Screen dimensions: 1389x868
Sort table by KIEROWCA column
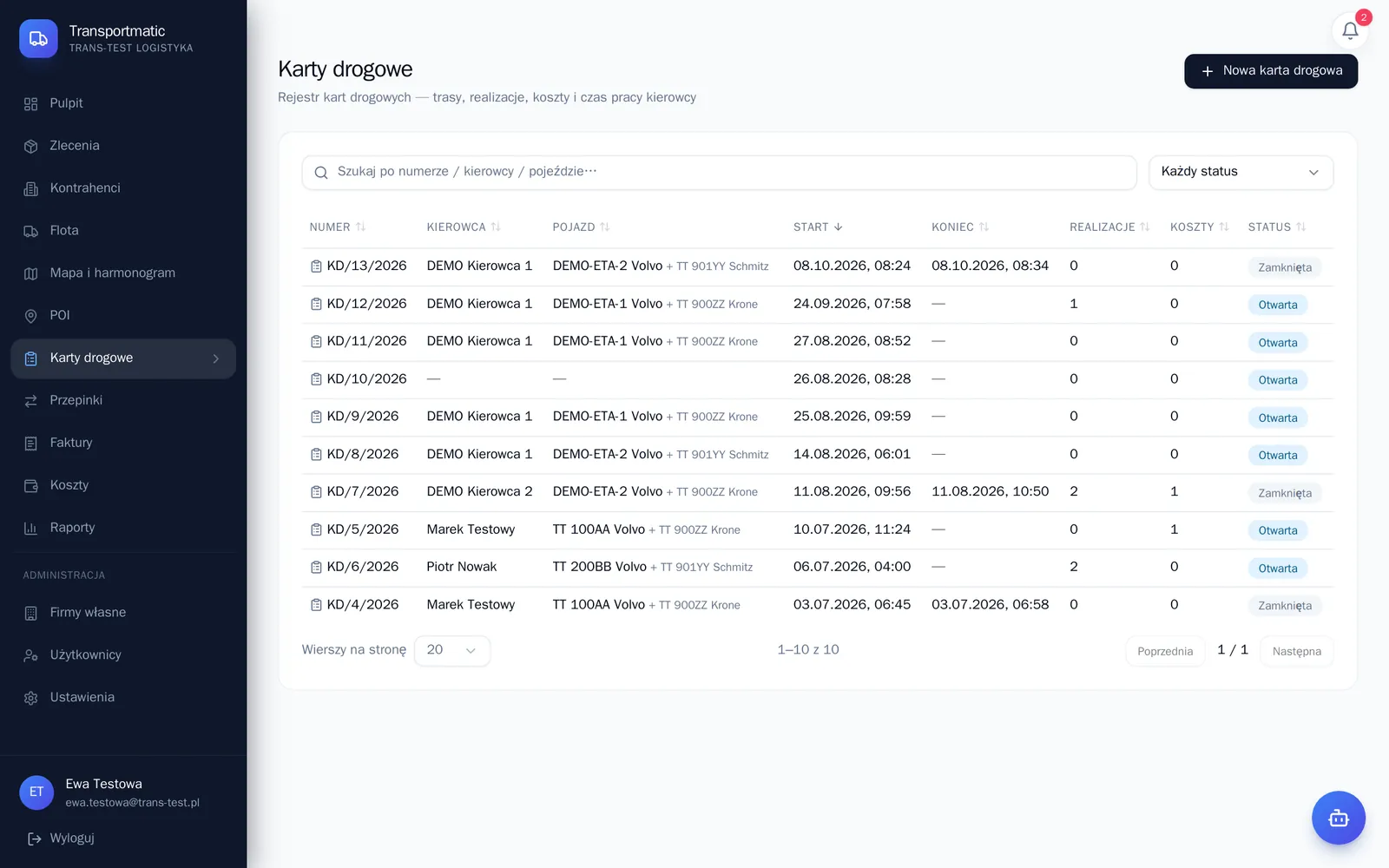[464, 227]
